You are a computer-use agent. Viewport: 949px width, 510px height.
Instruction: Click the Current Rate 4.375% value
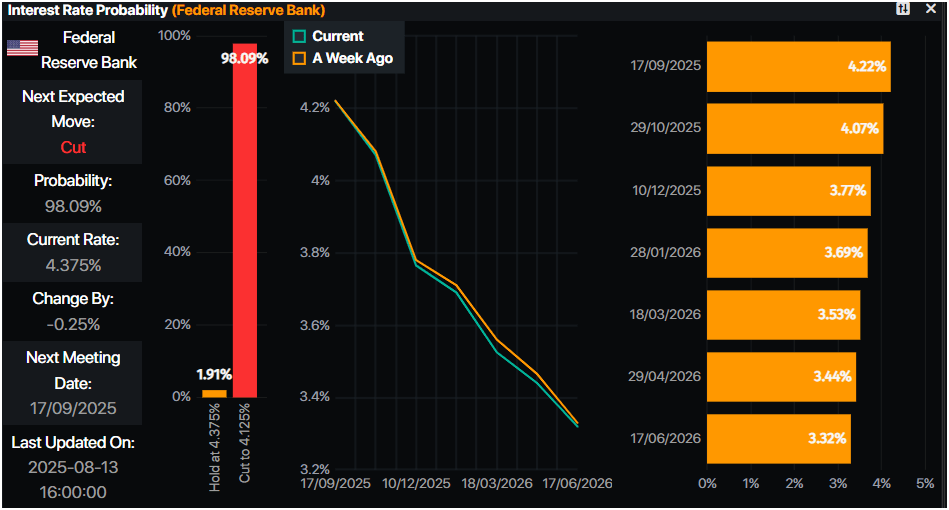[x=73, y=265]
